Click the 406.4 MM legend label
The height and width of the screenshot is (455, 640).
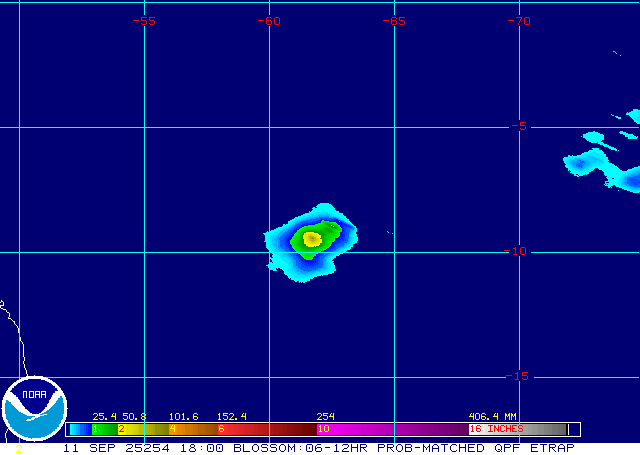pos(492,416)
